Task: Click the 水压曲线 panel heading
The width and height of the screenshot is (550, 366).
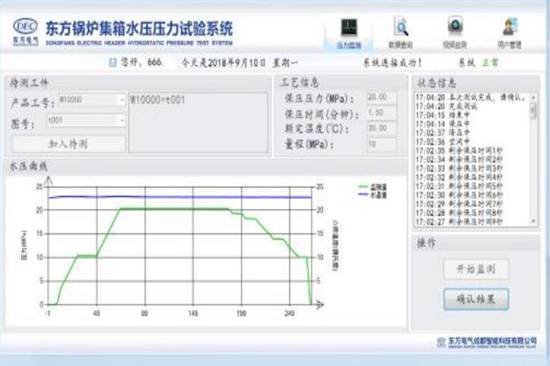Action: pos(28,166)
